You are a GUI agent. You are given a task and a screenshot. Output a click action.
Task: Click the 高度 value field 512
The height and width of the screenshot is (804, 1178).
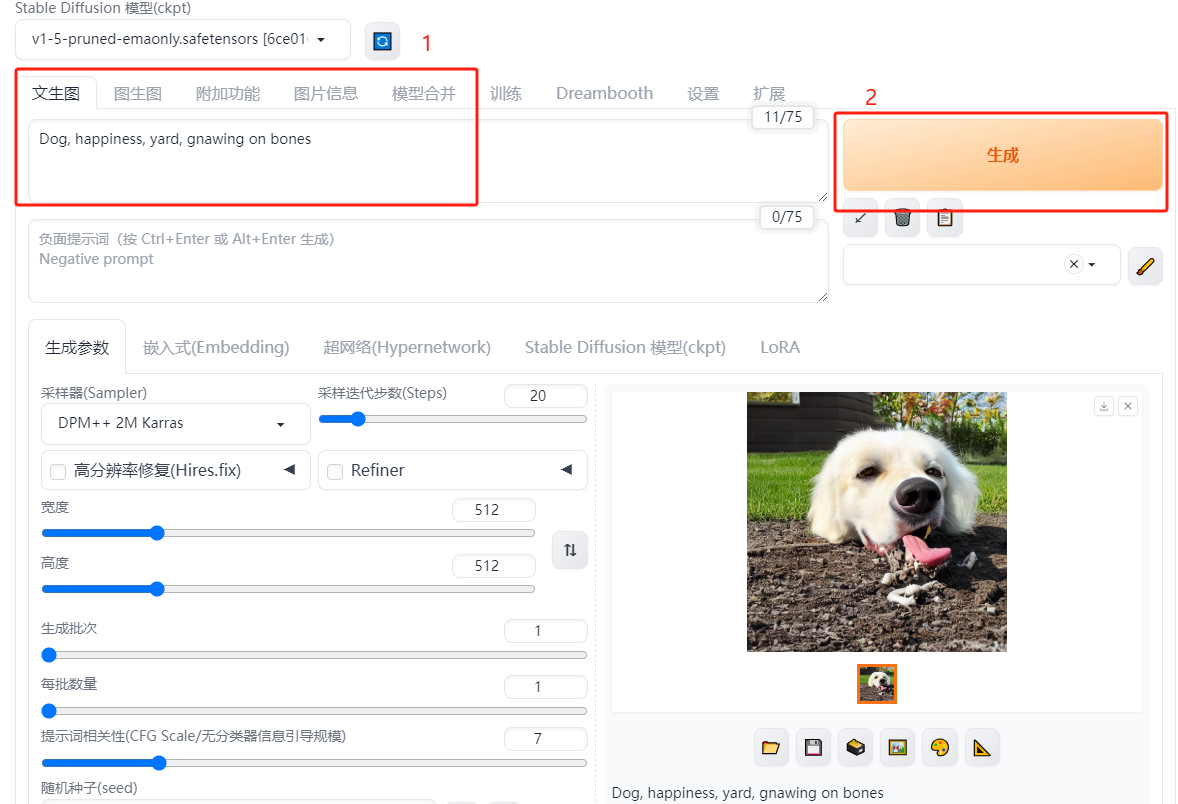click(494, 566)
